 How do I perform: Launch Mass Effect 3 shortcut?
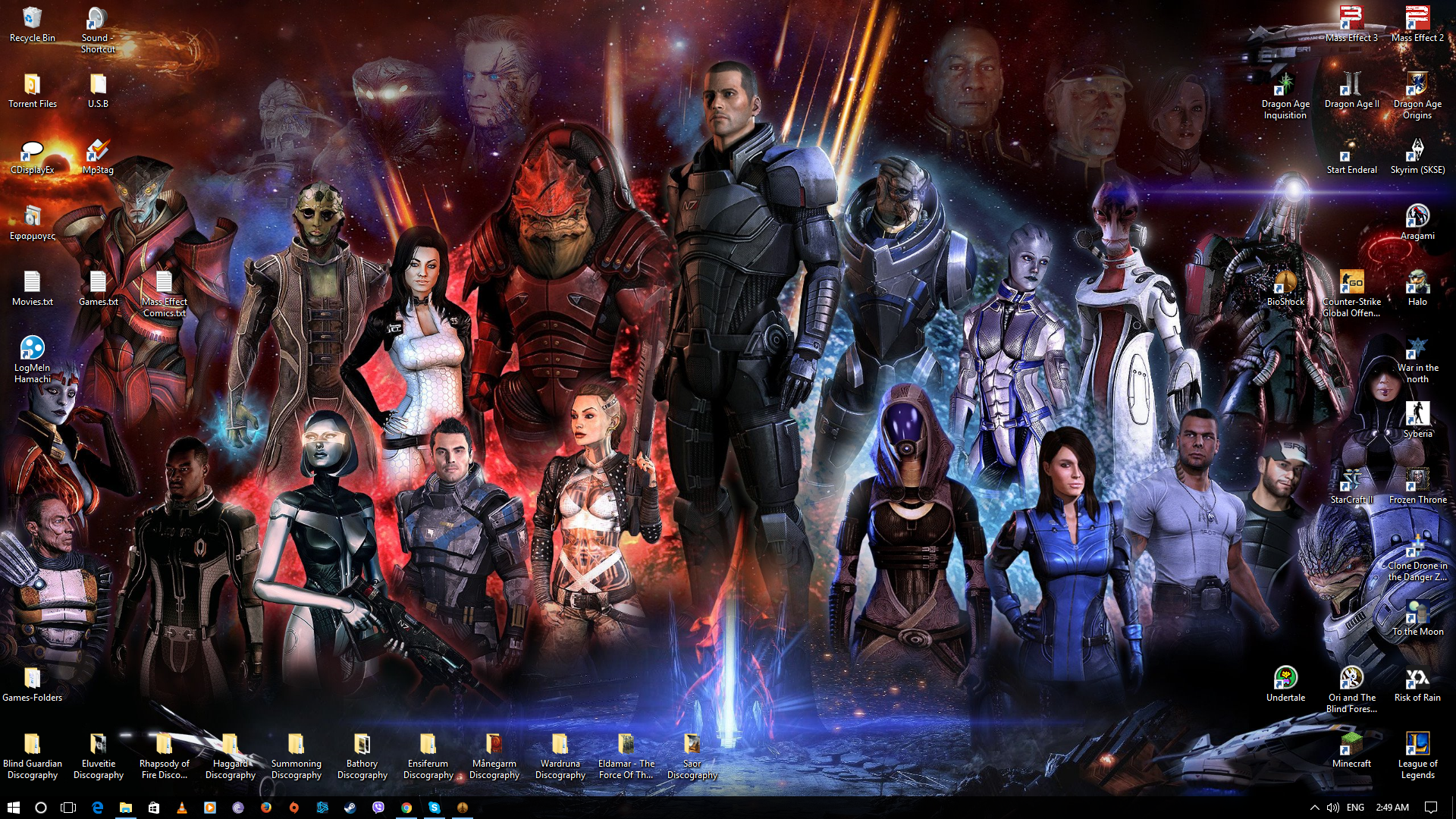click(1351, 24)
